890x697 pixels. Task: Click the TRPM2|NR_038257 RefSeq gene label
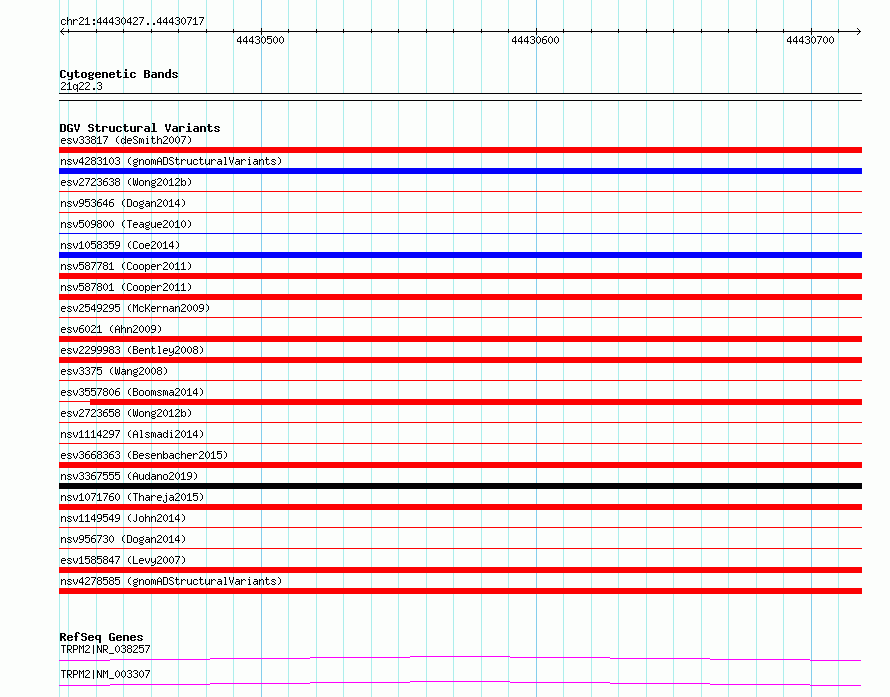click(x=105, y=649)
